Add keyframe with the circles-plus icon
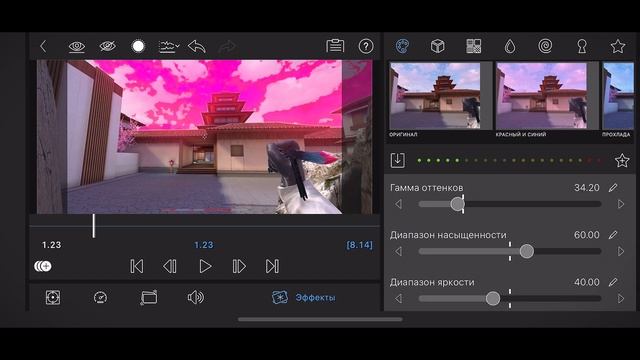The width and height of the screenshot is (640, 360). [x=43, y=267]
